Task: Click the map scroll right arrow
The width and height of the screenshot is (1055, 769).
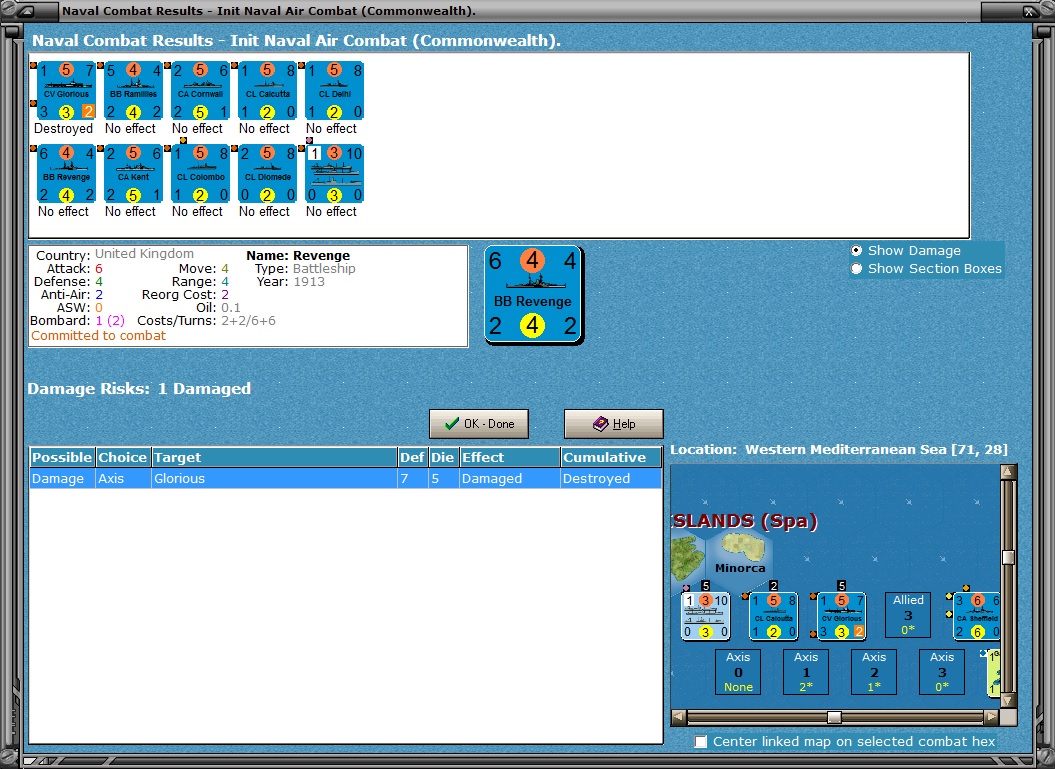Action: click(991, 717)
